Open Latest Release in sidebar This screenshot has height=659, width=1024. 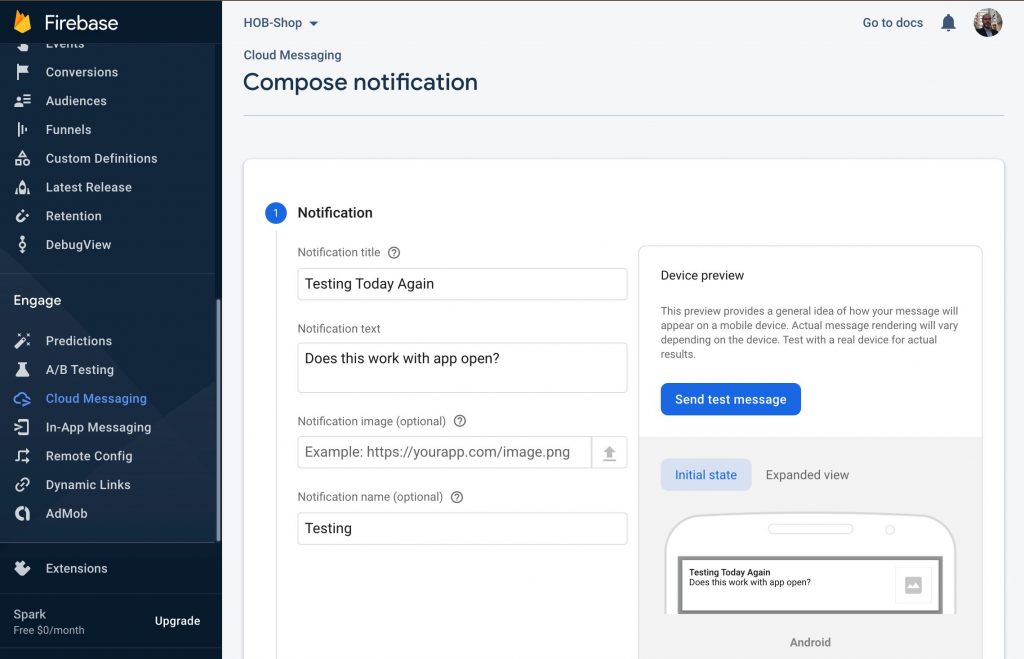89,187
